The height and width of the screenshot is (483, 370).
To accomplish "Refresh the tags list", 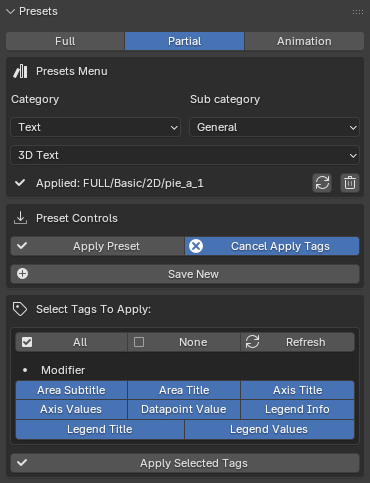I will click(297, 342).
